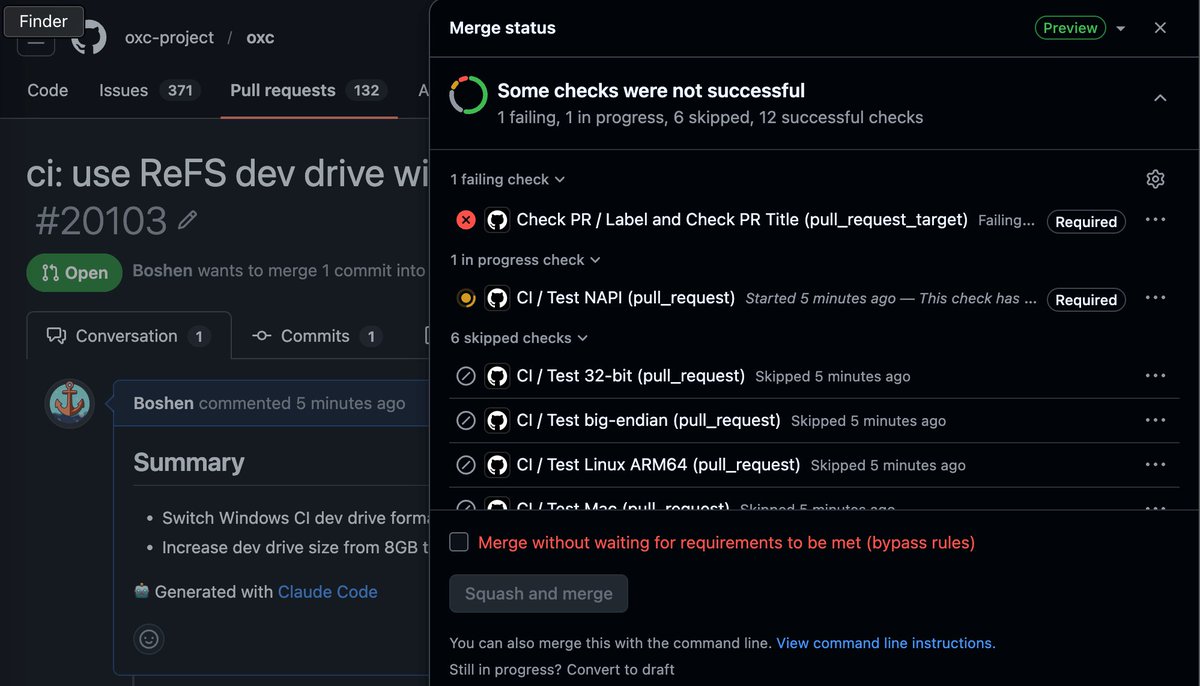Switch to the Commits tab
Screen dimensions: 1200x686
[x=316, y=336]
